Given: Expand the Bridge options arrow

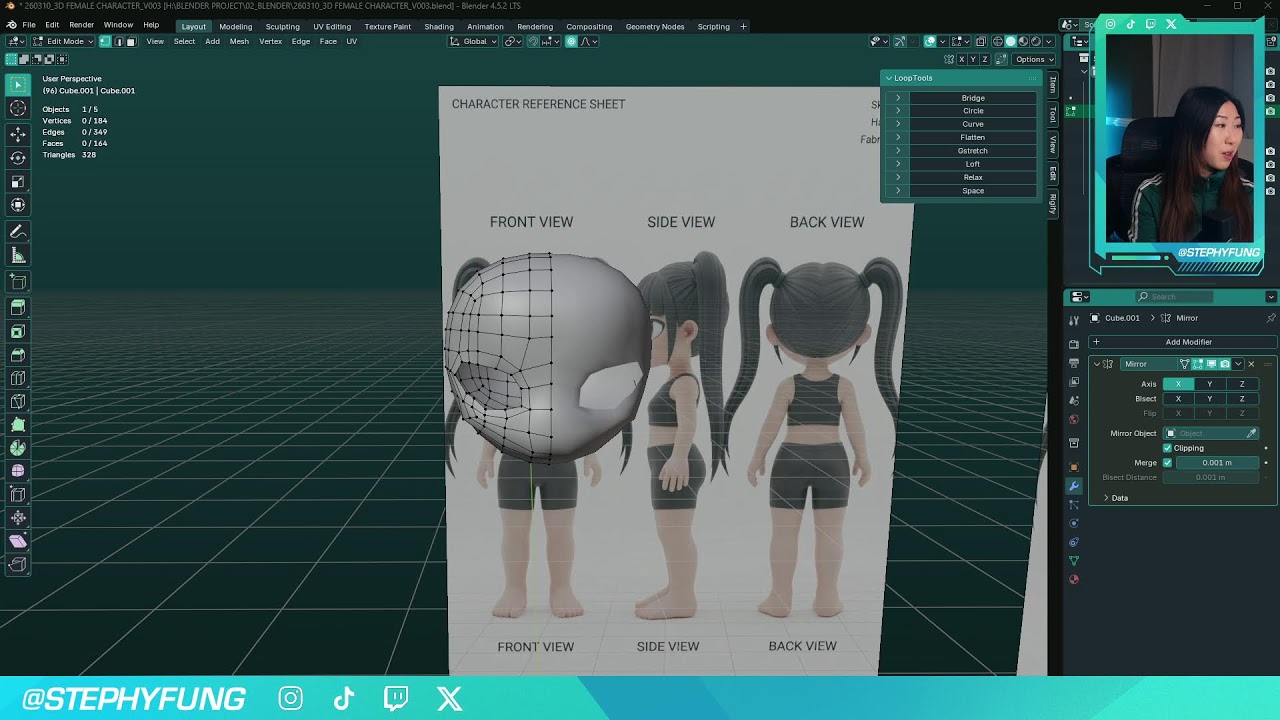Looking at the screenshot, I should coord(898,98).
